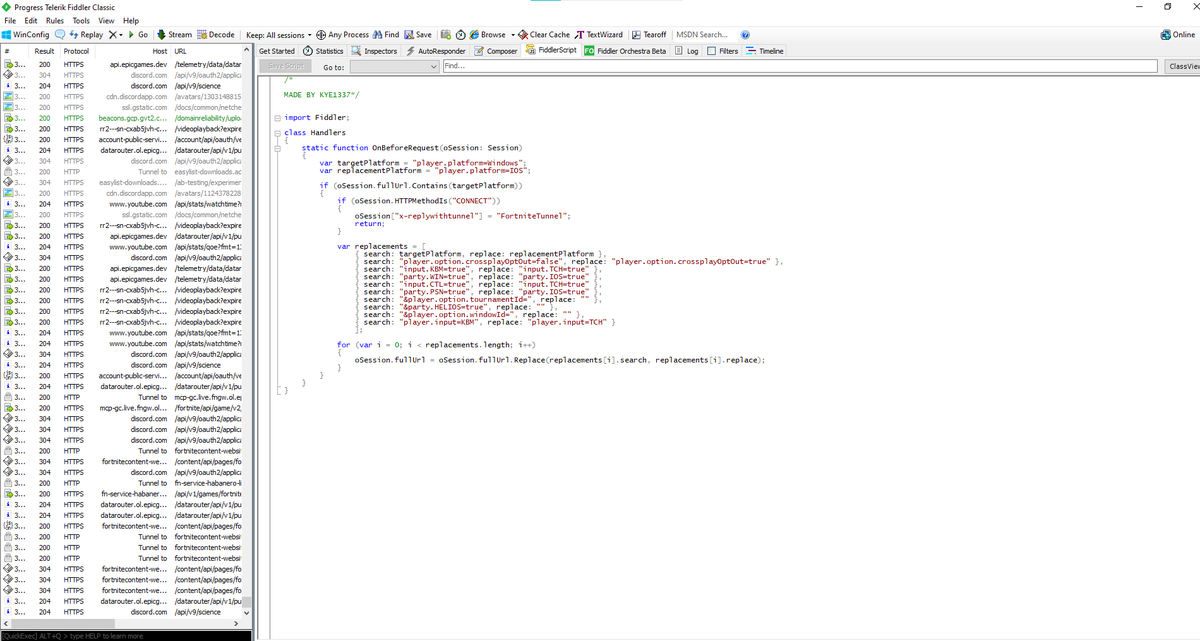Click the Online status indicator
Viewport: 1200px width, 641px height.
(x=1178, y=35)
